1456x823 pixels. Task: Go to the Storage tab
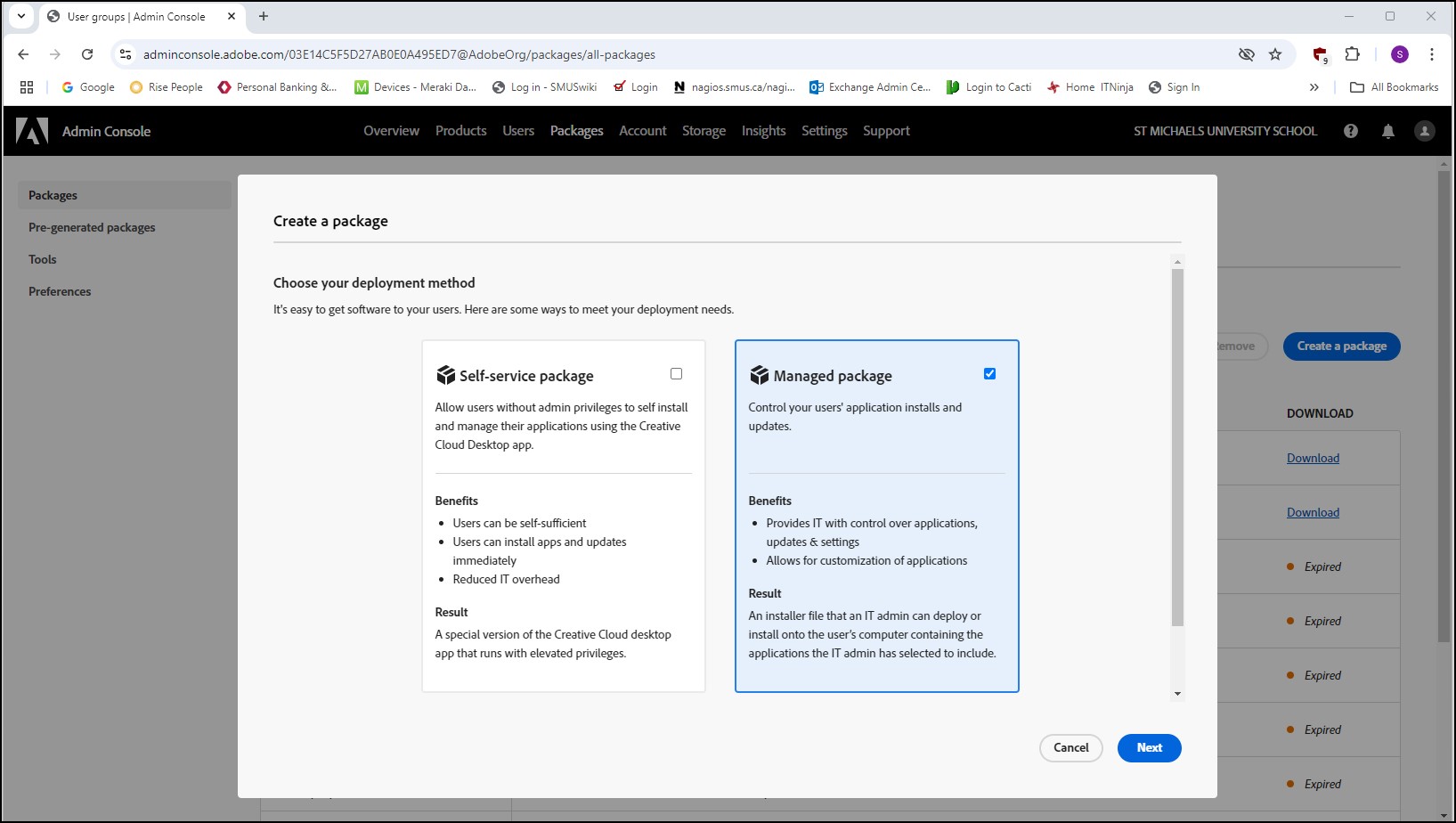[704, 131]
